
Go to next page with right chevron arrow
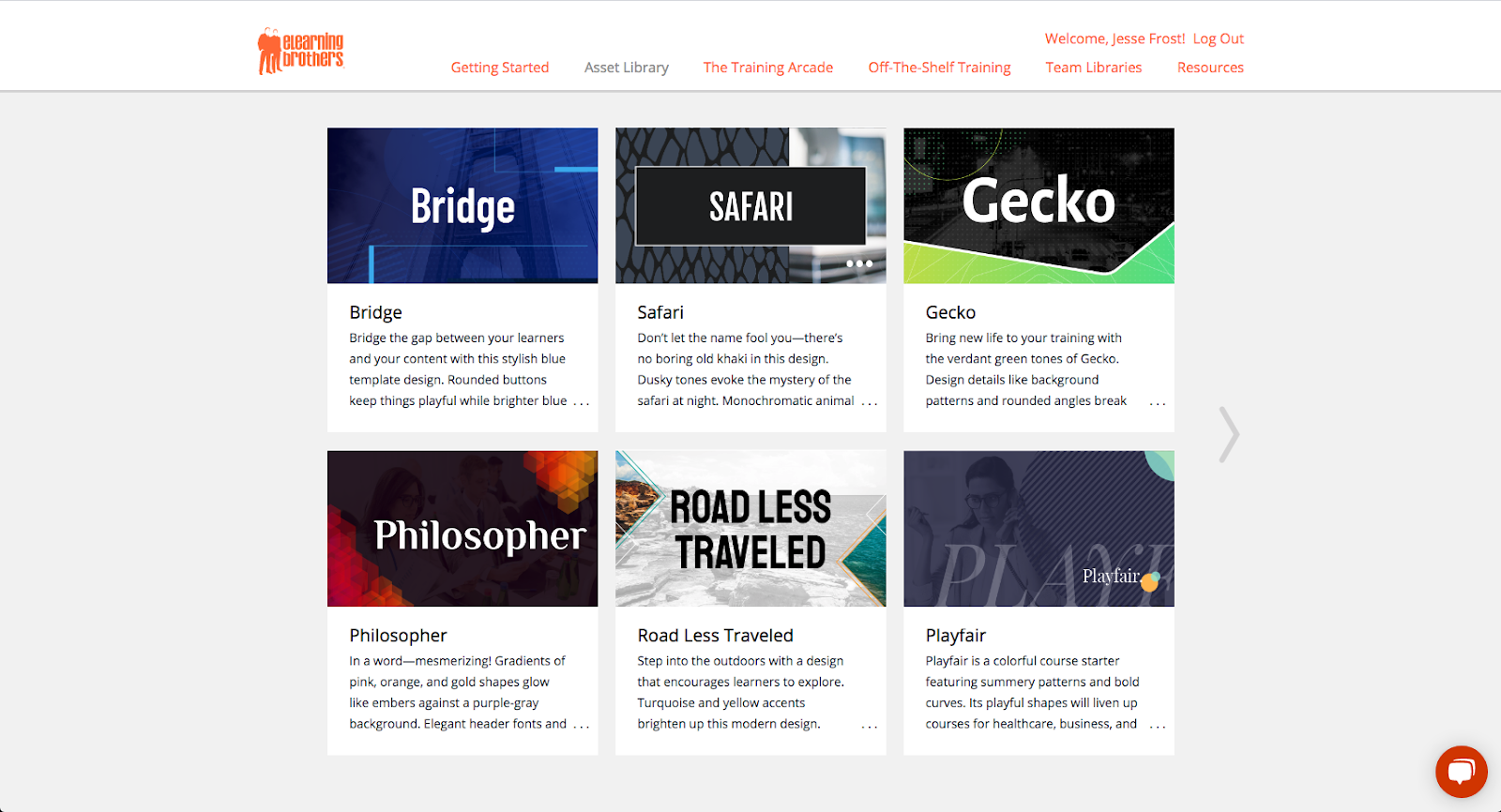point(1229,434)
